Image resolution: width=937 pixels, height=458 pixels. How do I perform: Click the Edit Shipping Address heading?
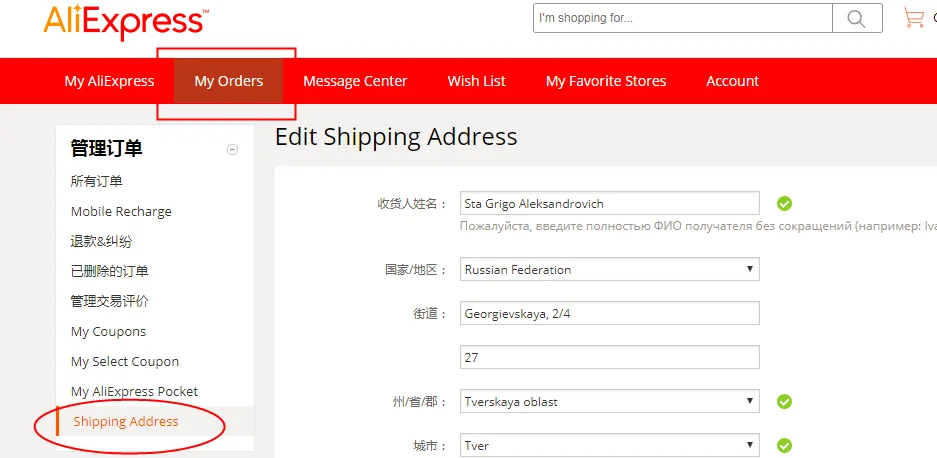[396, 137]
